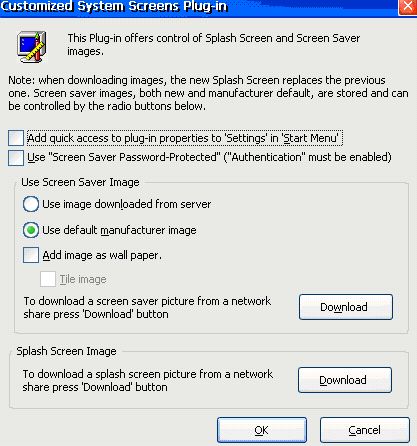This screenshot has width=417, height=446.
Task: Check the quick access to plug-in properties box
Action: point(16,138)
